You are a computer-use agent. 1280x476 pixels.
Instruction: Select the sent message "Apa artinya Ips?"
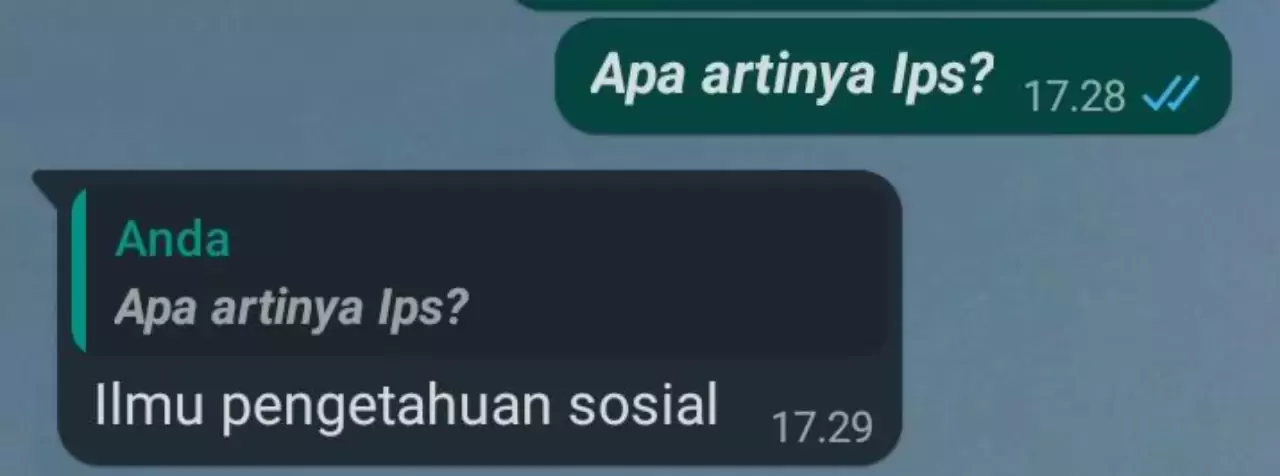coord(792,73)
